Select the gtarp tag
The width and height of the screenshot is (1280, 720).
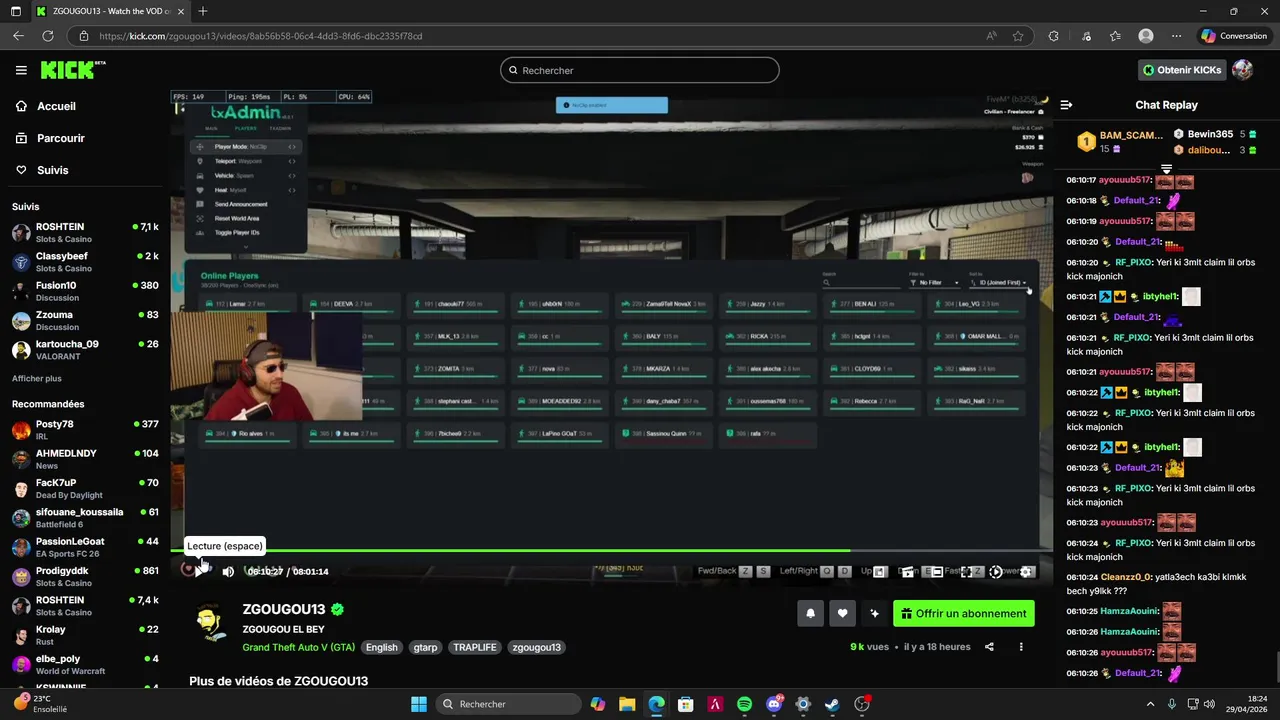[425, 647]
